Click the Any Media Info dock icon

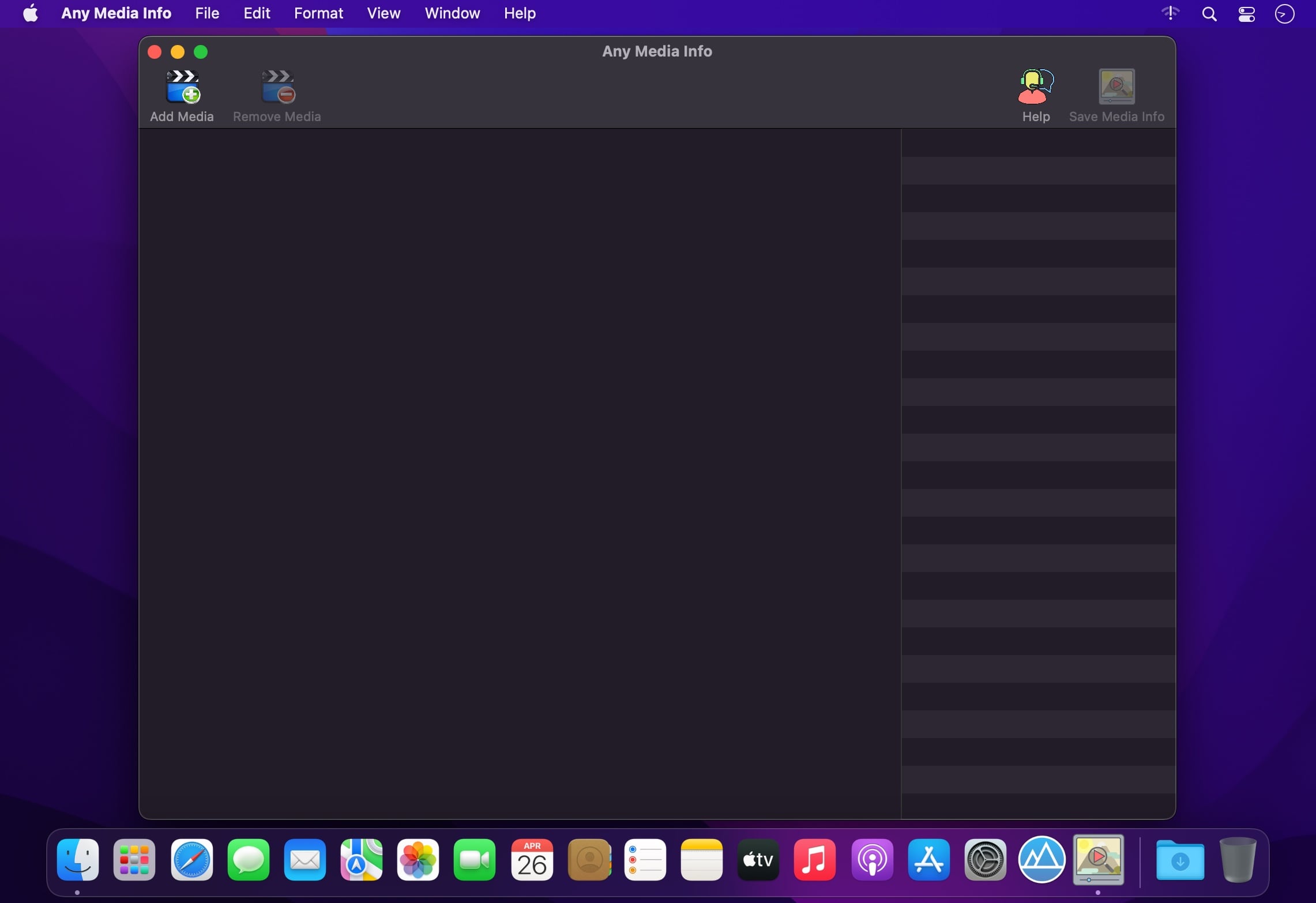[1098, 859]
